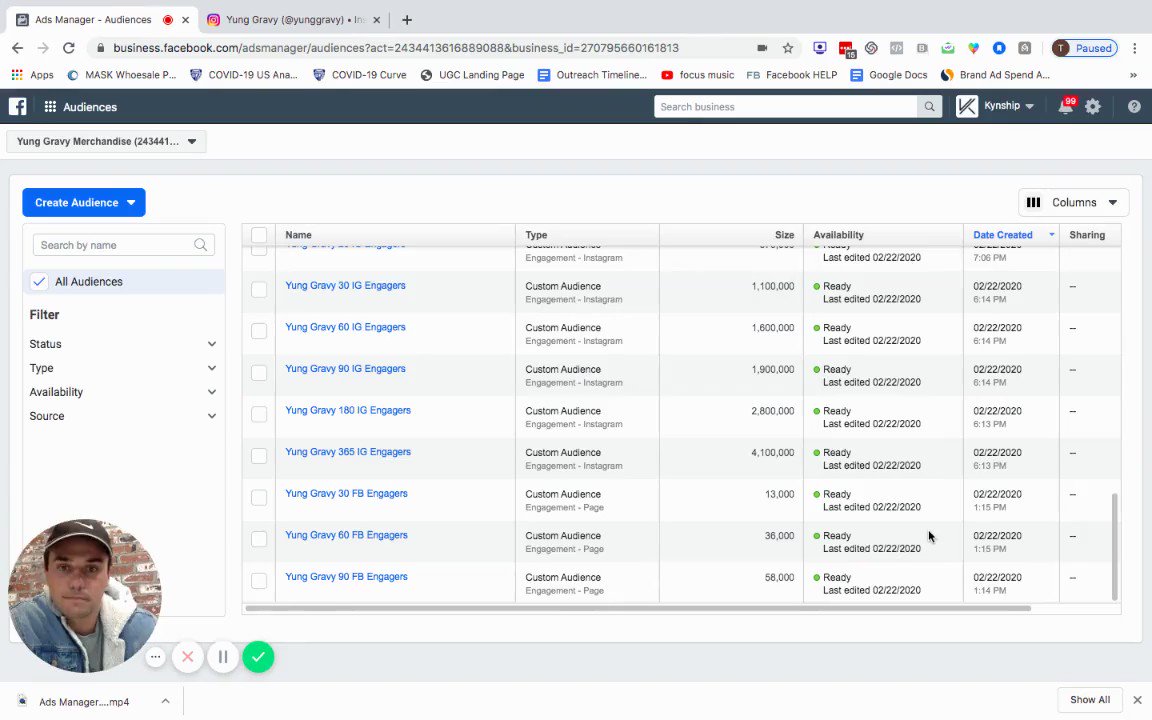This screenshot has height=720, width=1152.
Task: Open the Audiences app grid menu icon
Action: pyautogui.click(x=50, y=107)
